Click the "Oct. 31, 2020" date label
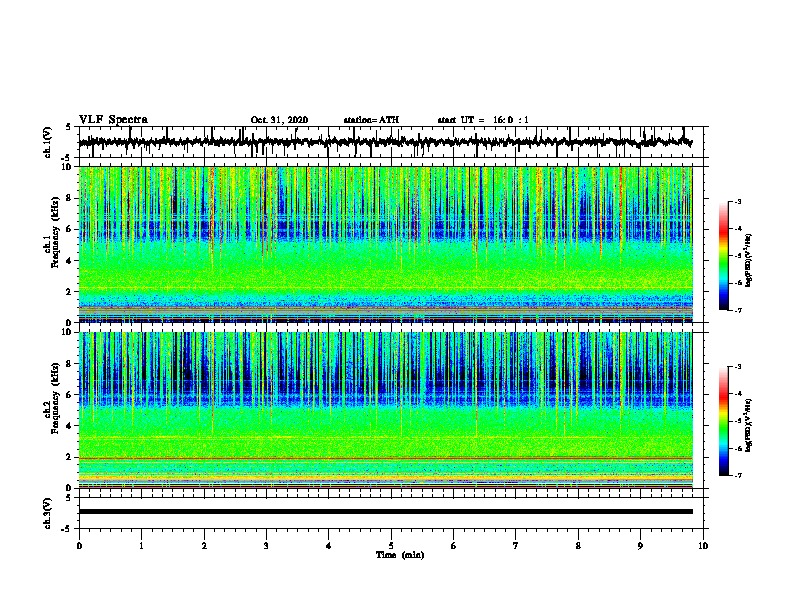792x612 pixels. coord(279,120)
